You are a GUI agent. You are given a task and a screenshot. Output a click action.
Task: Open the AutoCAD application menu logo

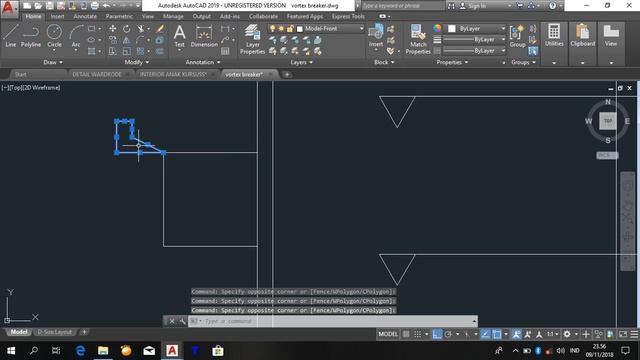tap(8, 8)
